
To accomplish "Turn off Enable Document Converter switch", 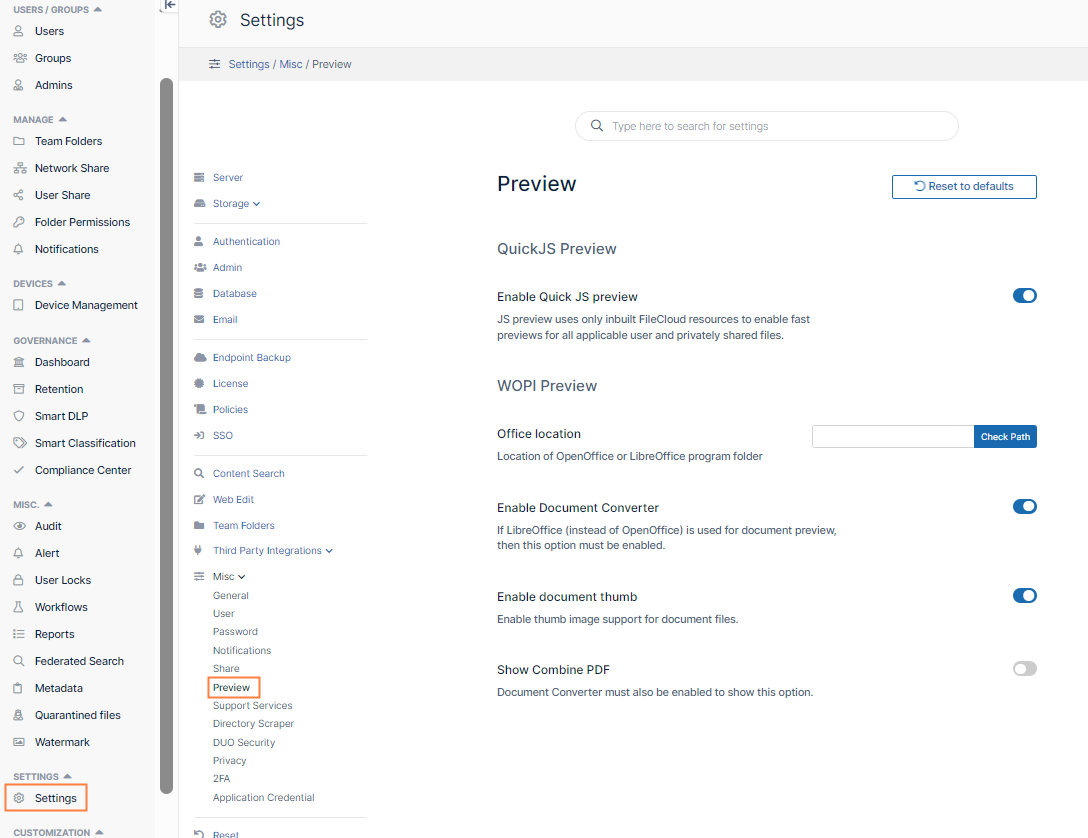I will click(x=1024, y=507).
